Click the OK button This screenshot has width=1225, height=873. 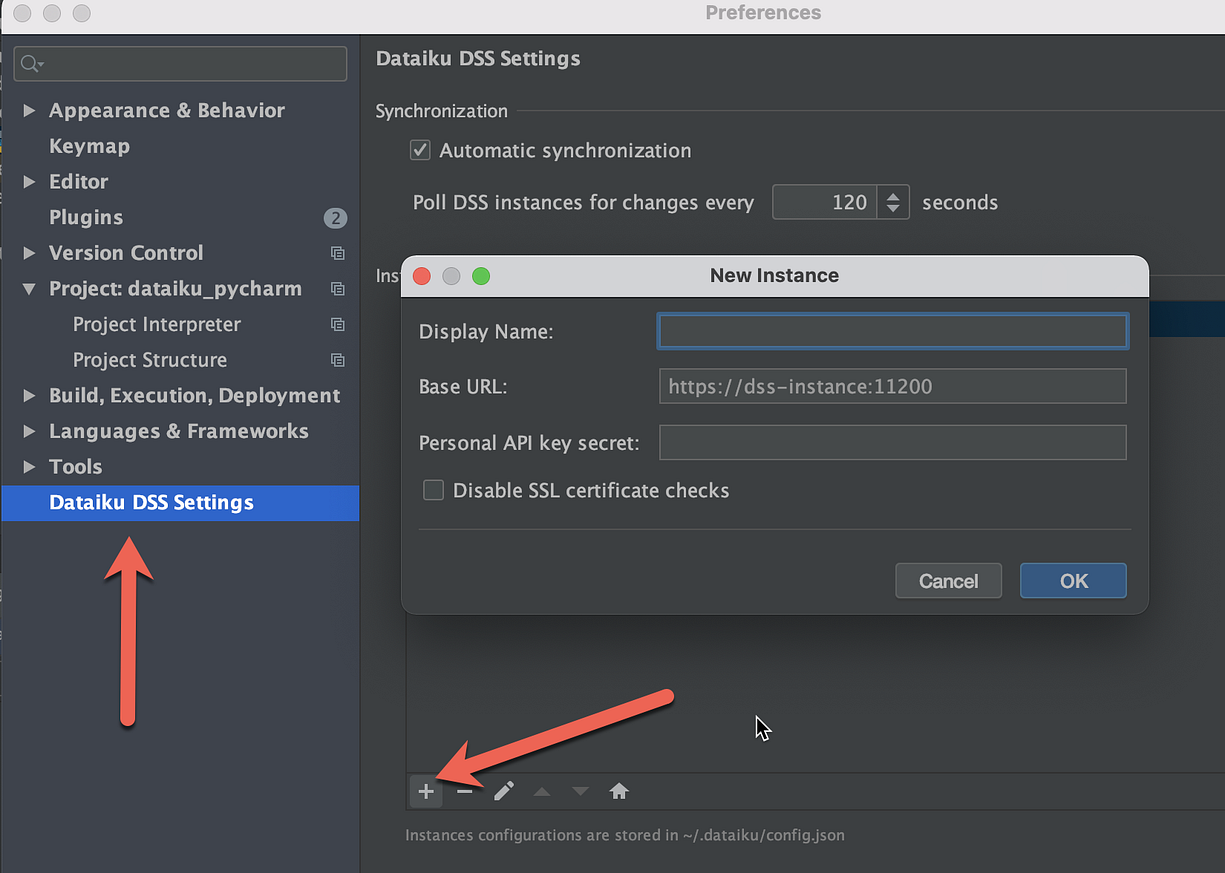[1072, 580]
